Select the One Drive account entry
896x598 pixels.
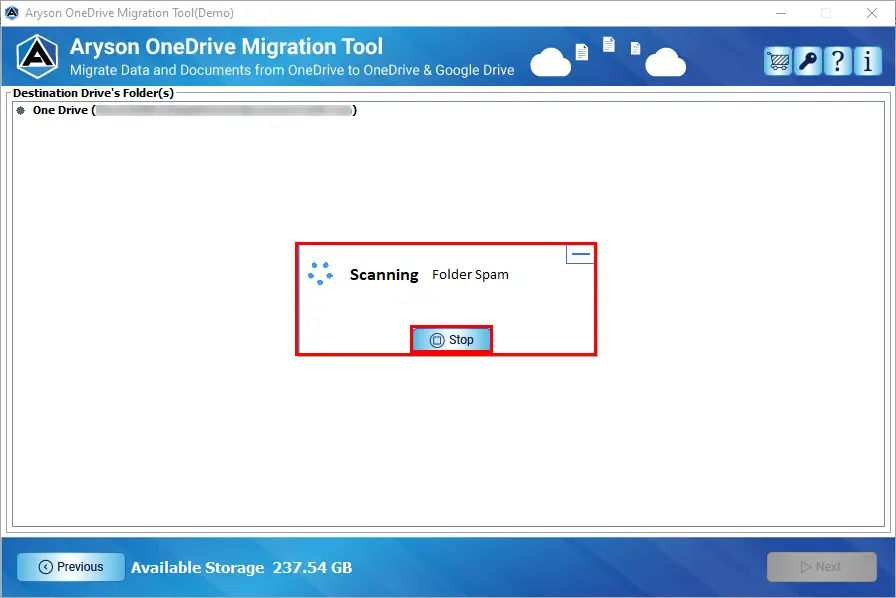coord(194,110)
